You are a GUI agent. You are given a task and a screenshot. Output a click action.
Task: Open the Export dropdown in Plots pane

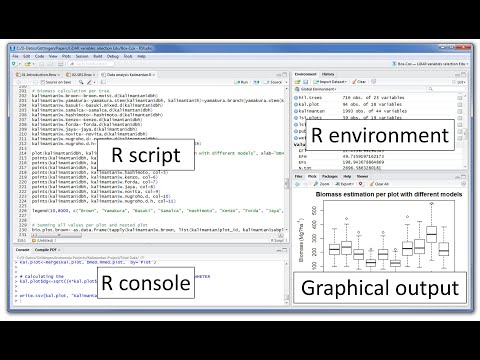(x=344, y=184)
